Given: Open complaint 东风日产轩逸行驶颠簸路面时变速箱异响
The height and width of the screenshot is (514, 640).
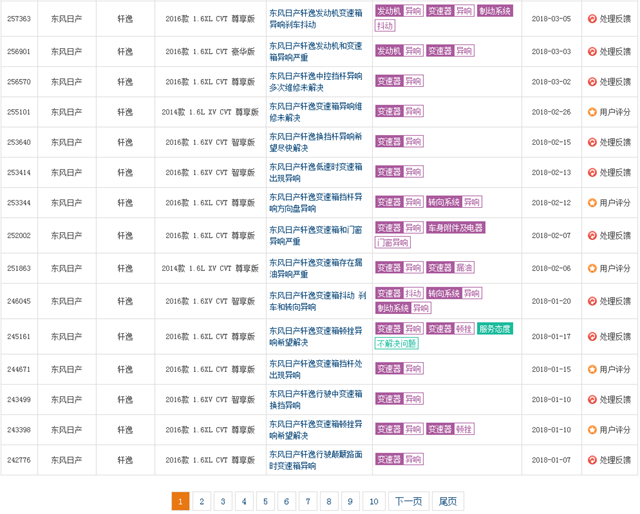Looking at the screenshot, I should tap(316, 460).
